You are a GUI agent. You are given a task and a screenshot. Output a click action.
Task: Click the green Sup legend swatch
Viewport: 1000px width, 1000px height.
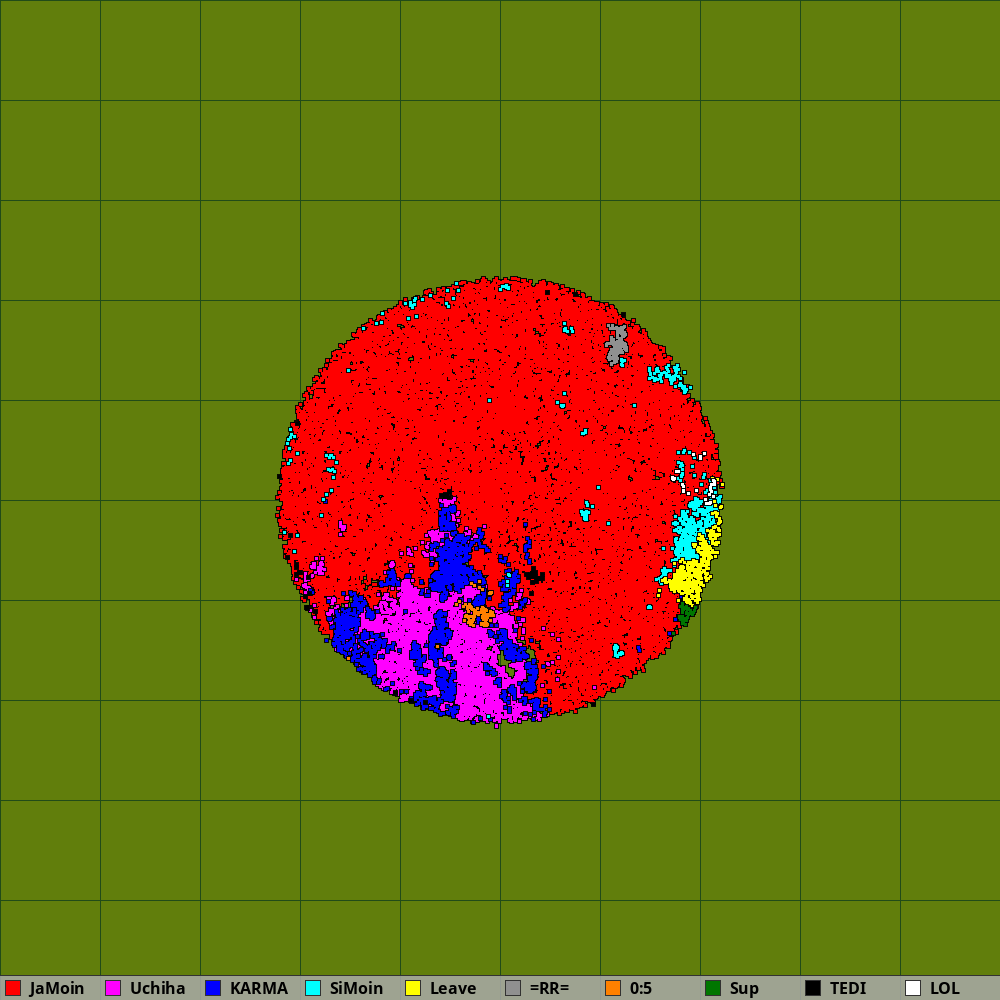coord(713,988)
